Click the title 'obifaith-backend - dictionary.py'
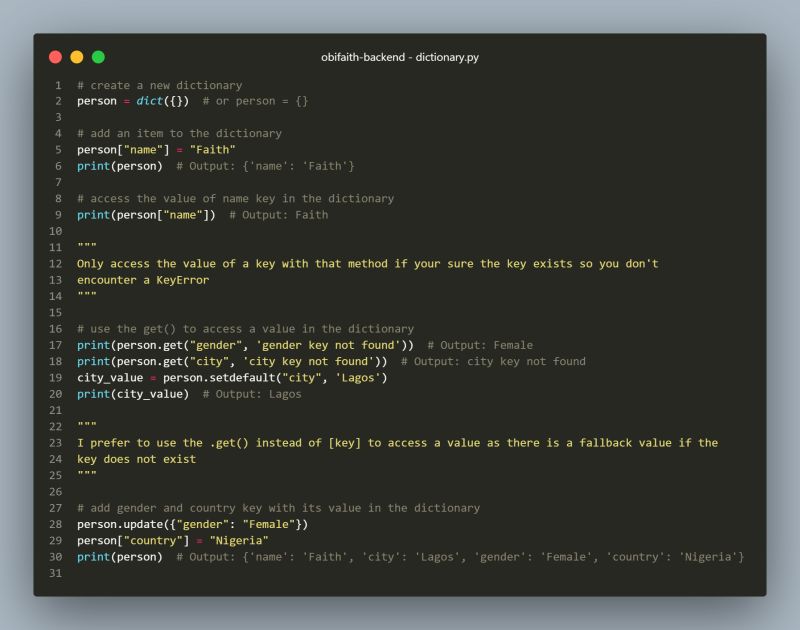800x630 pixels. 400,57
